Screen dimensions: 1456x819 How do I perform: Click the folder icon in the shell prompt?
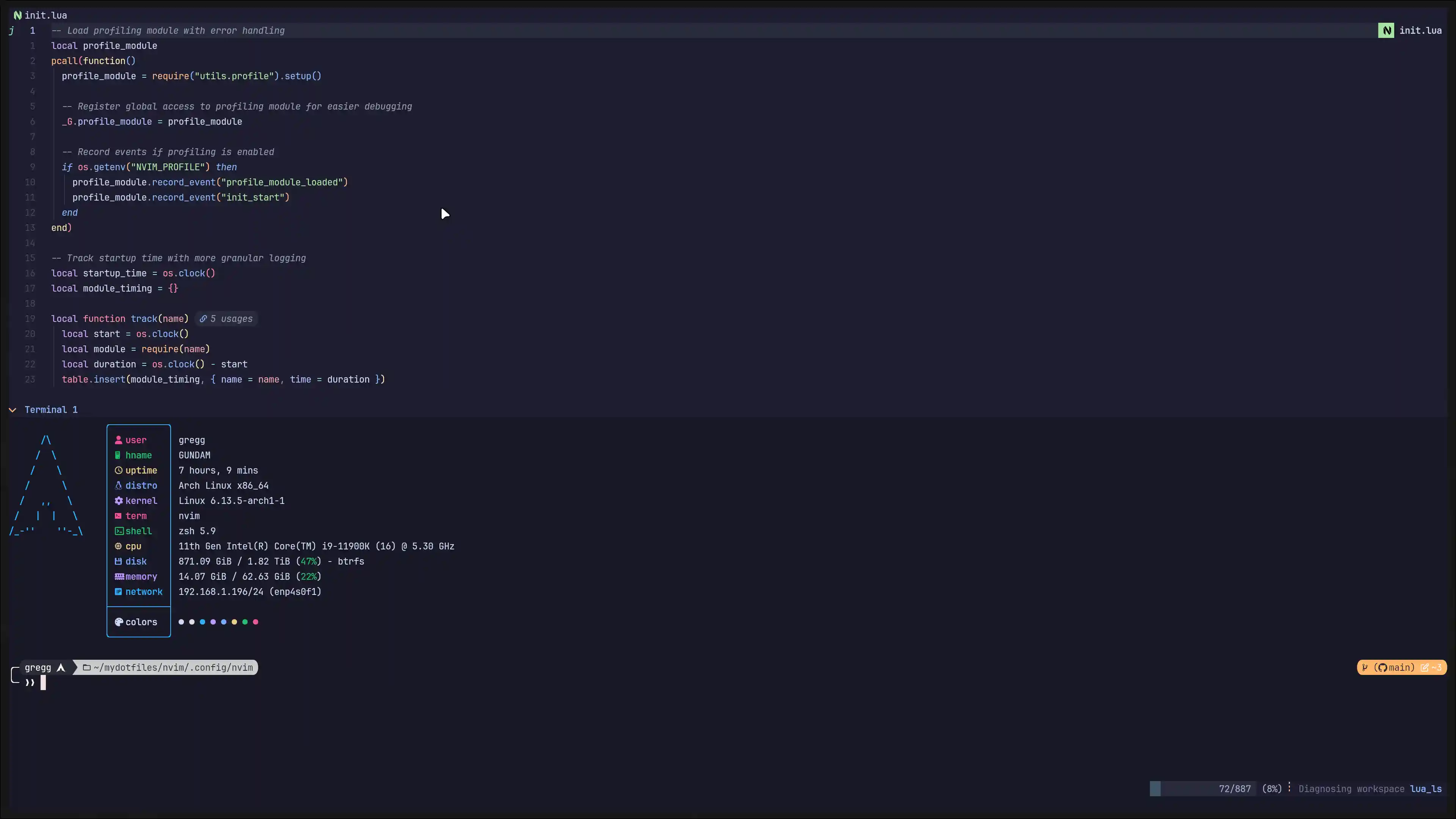pyautogui.click(x=86, y=667)
